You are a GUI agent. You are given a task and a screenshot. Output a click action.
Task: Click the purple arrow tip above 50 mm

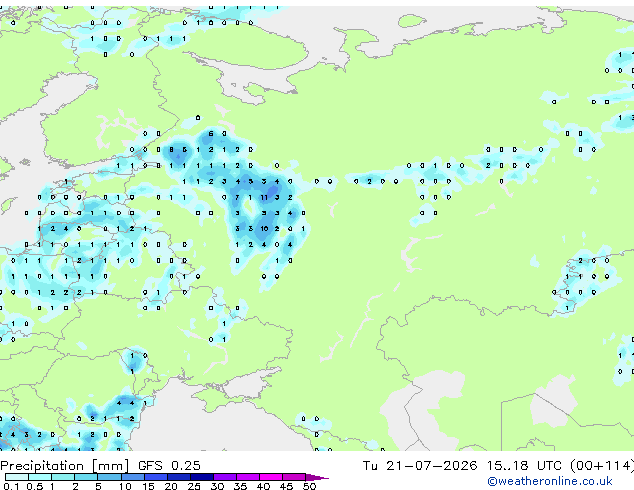pyautogui.click(x=317, y=477)
